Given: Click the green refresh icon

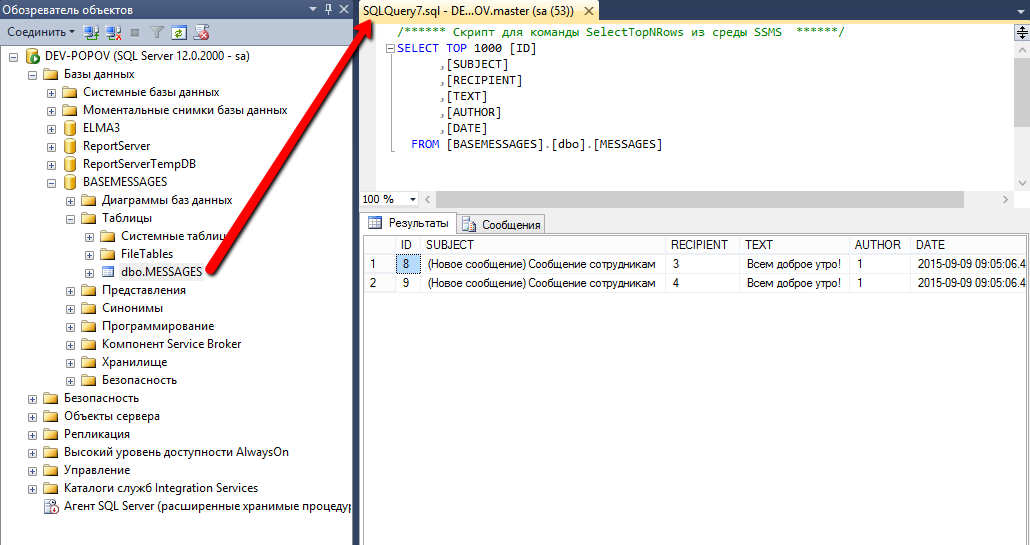Looking at the screenshot, I should coord(179,32).
